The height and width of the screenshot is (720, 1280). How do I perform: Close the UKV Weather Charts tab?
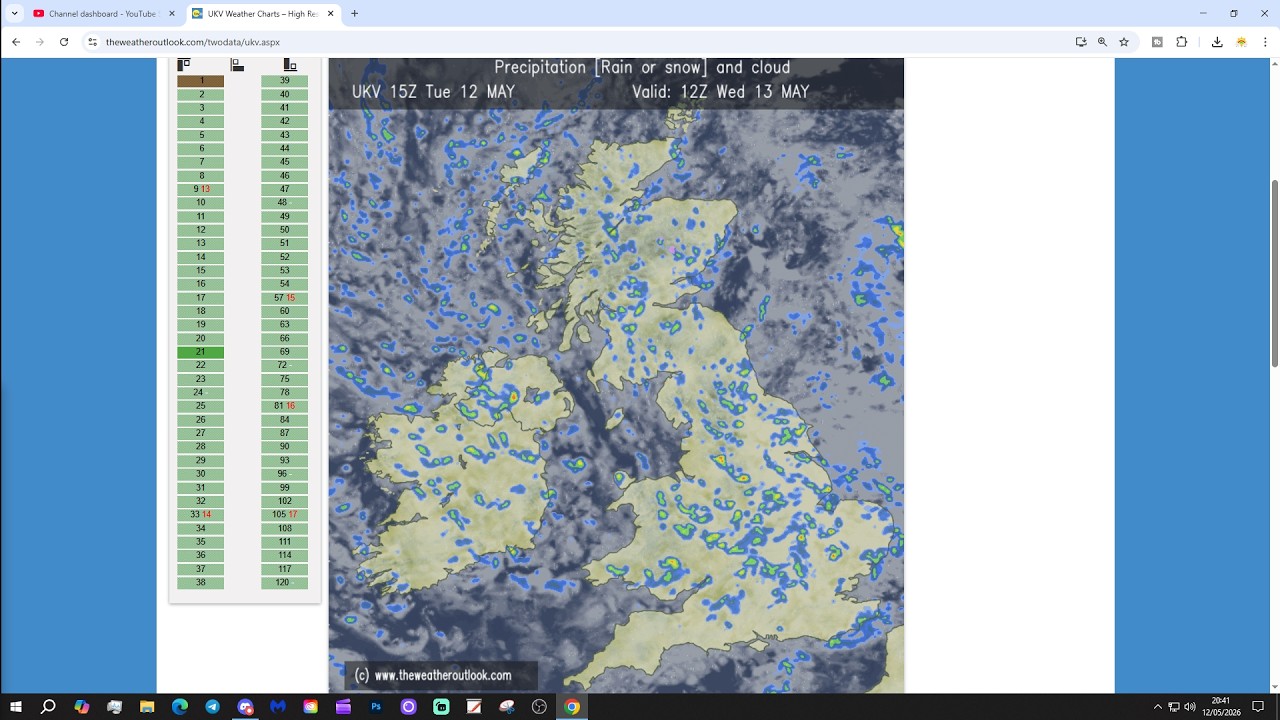[330, 14]
